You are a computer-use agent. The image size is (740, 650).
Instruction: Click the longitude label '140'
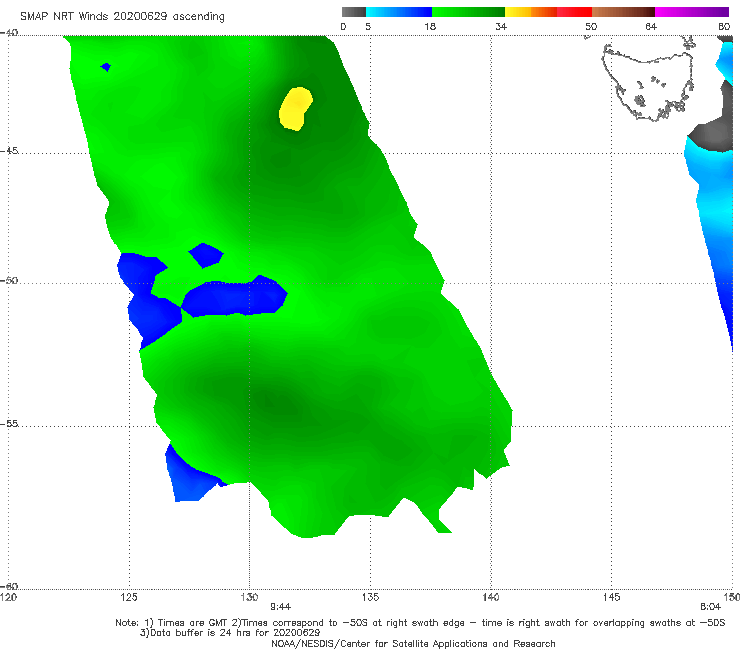(x=491, y=597)
